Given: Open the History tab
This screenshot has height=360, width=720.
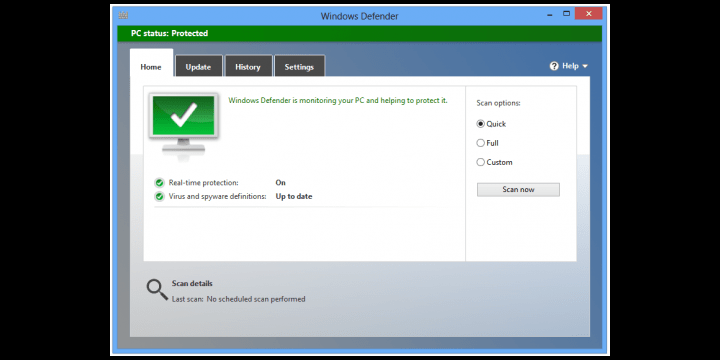Looking at the screenshot, I should coord(248,67).
